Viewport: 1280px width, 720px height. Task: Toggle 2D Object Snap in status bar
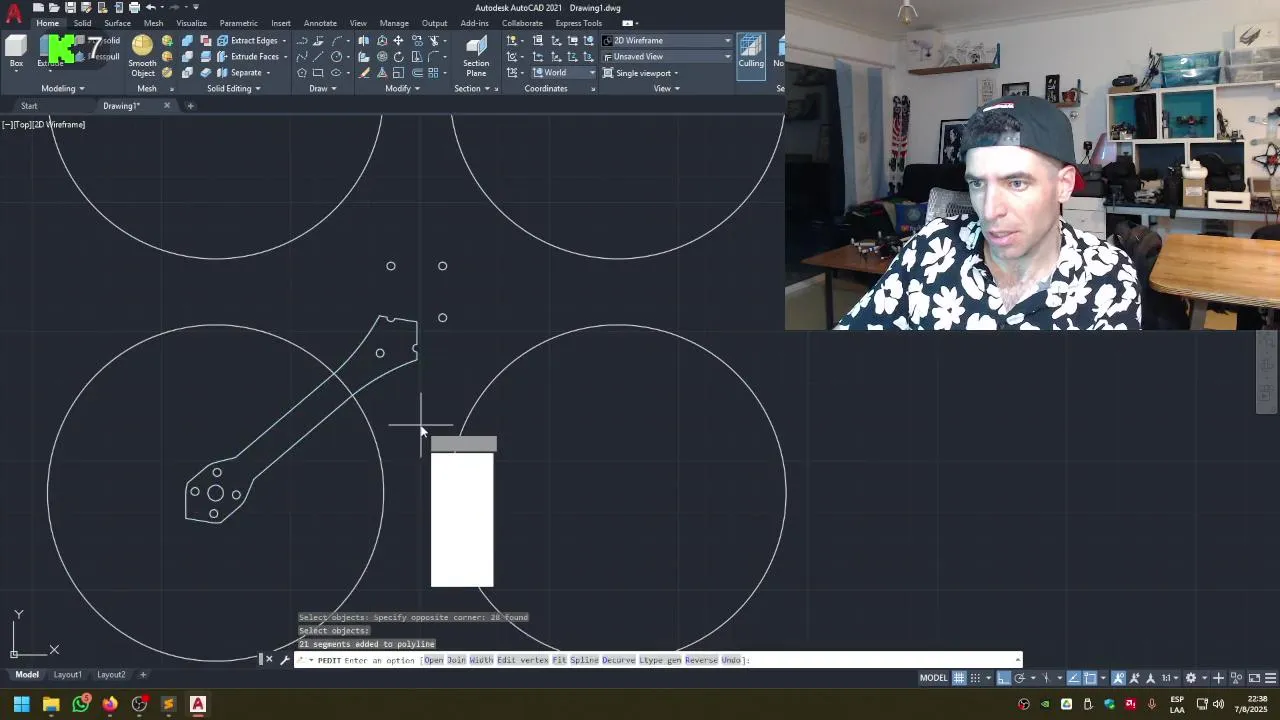tap(1091, 678)
